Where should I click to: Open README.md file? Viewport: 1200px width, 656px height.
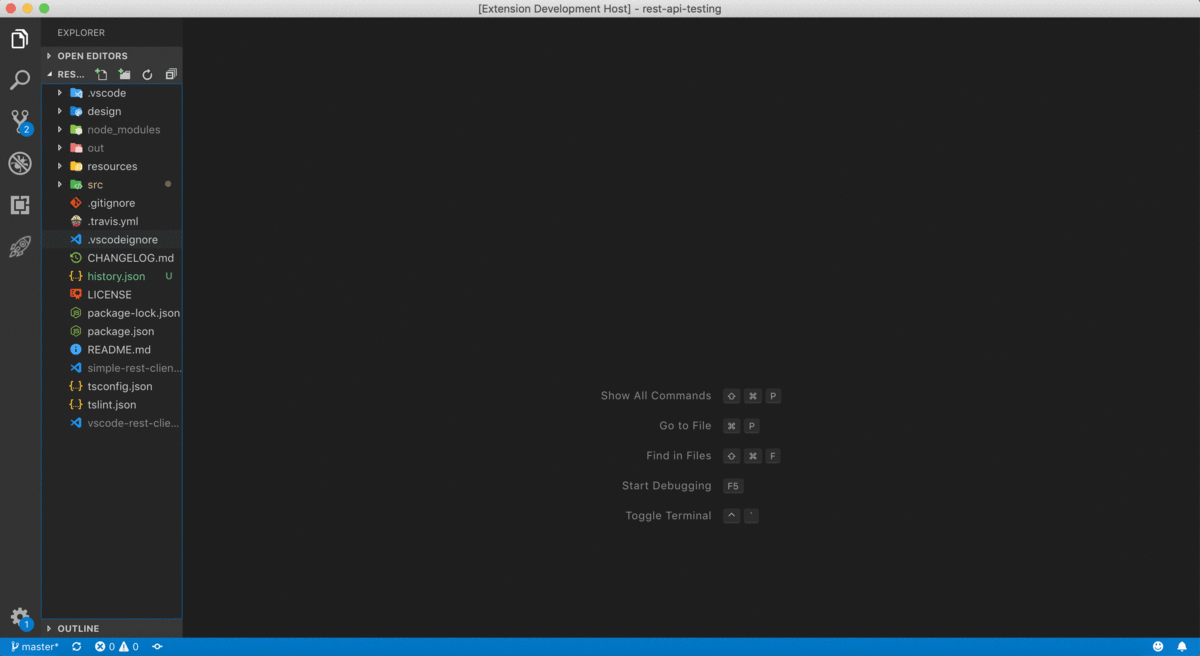(112, 350)
